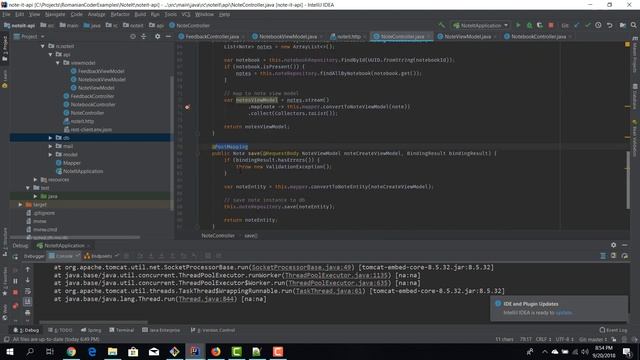The width and height of the screenshot is (640, 360).
Task: Pause program in Debug panel
Action: pos(15,281)
